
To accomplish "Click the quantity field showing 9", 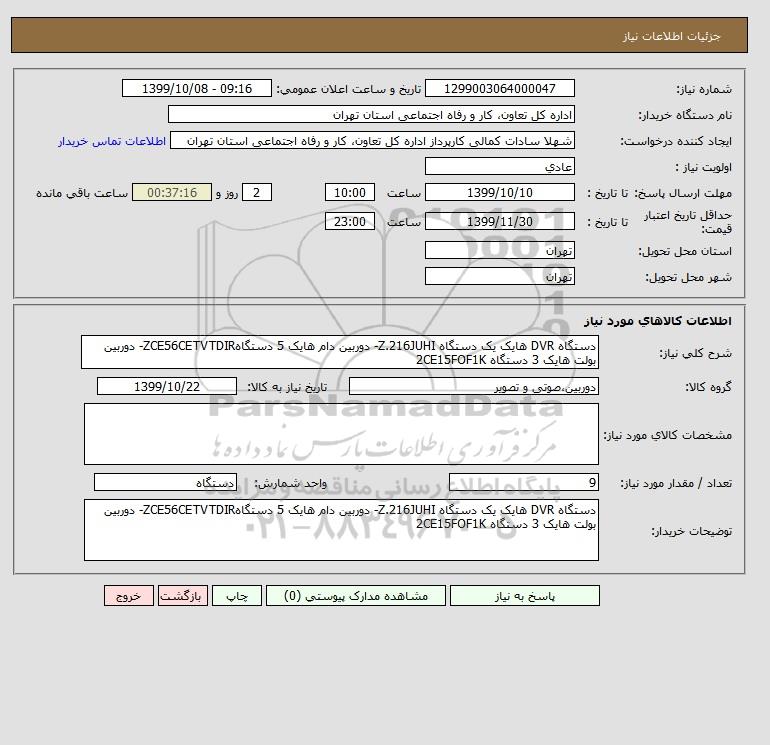I will click(523, 482).
